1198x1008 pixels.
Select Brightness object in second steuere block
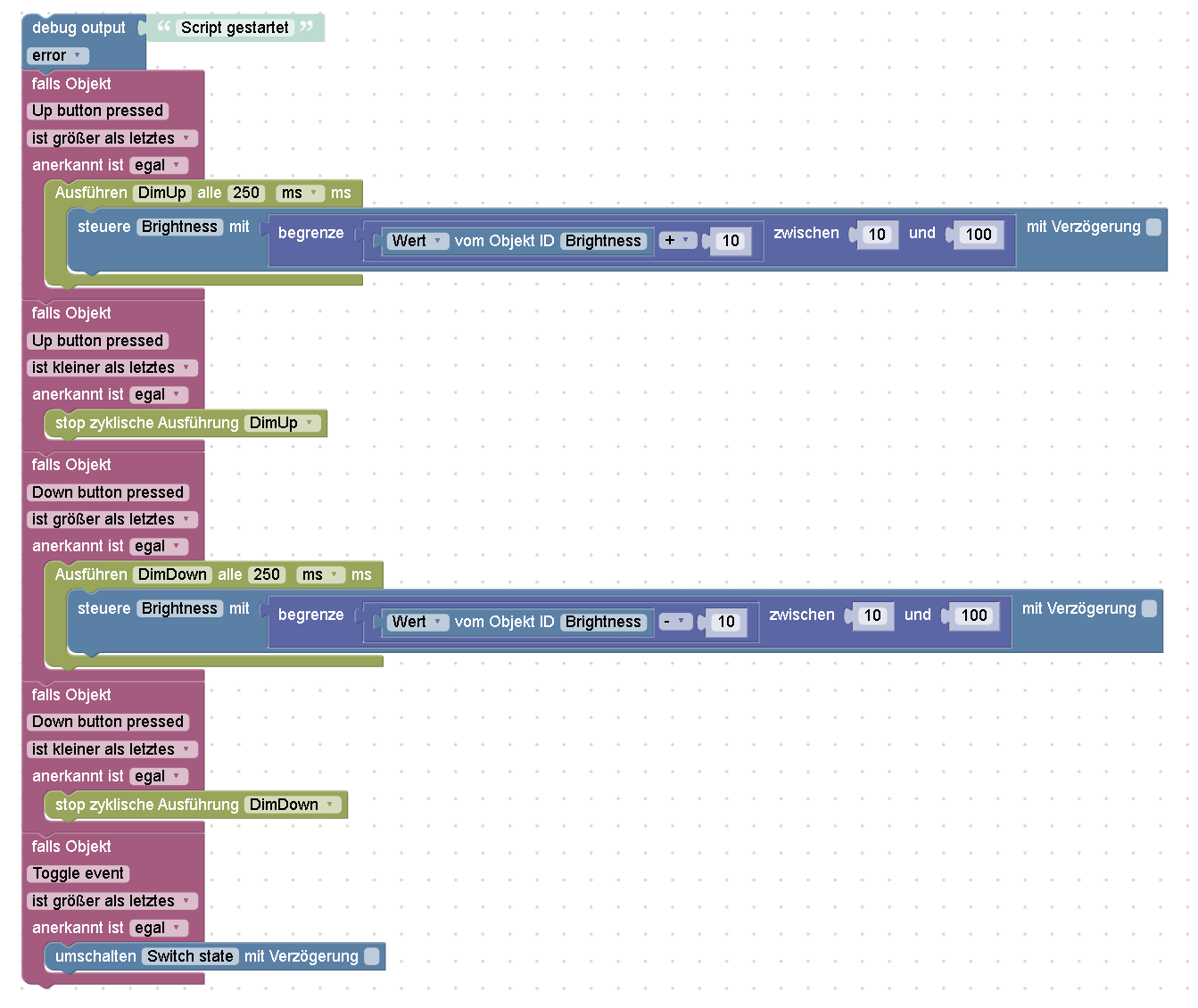click(x=179, y=608)
